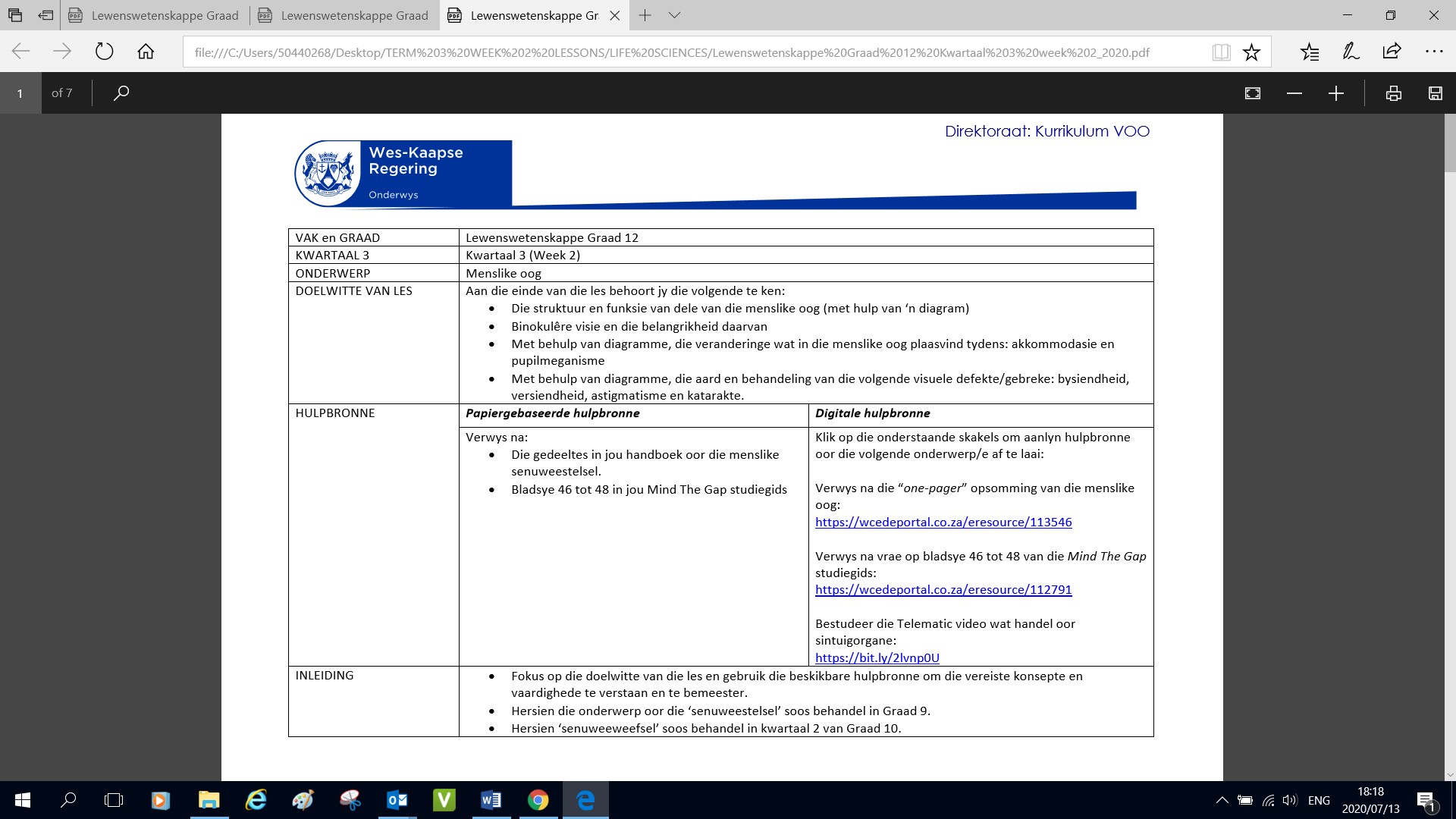The height and width of the screenshot is (819, 1456).
Task: Open a new tab with plus button
Action: click(645, 15)
